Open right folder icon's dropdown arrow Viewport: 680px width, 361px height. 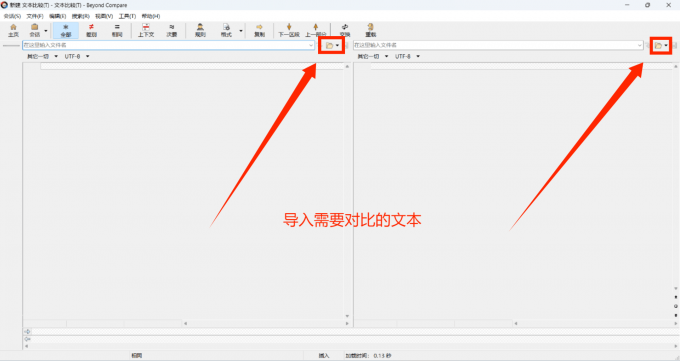point(666,46)
